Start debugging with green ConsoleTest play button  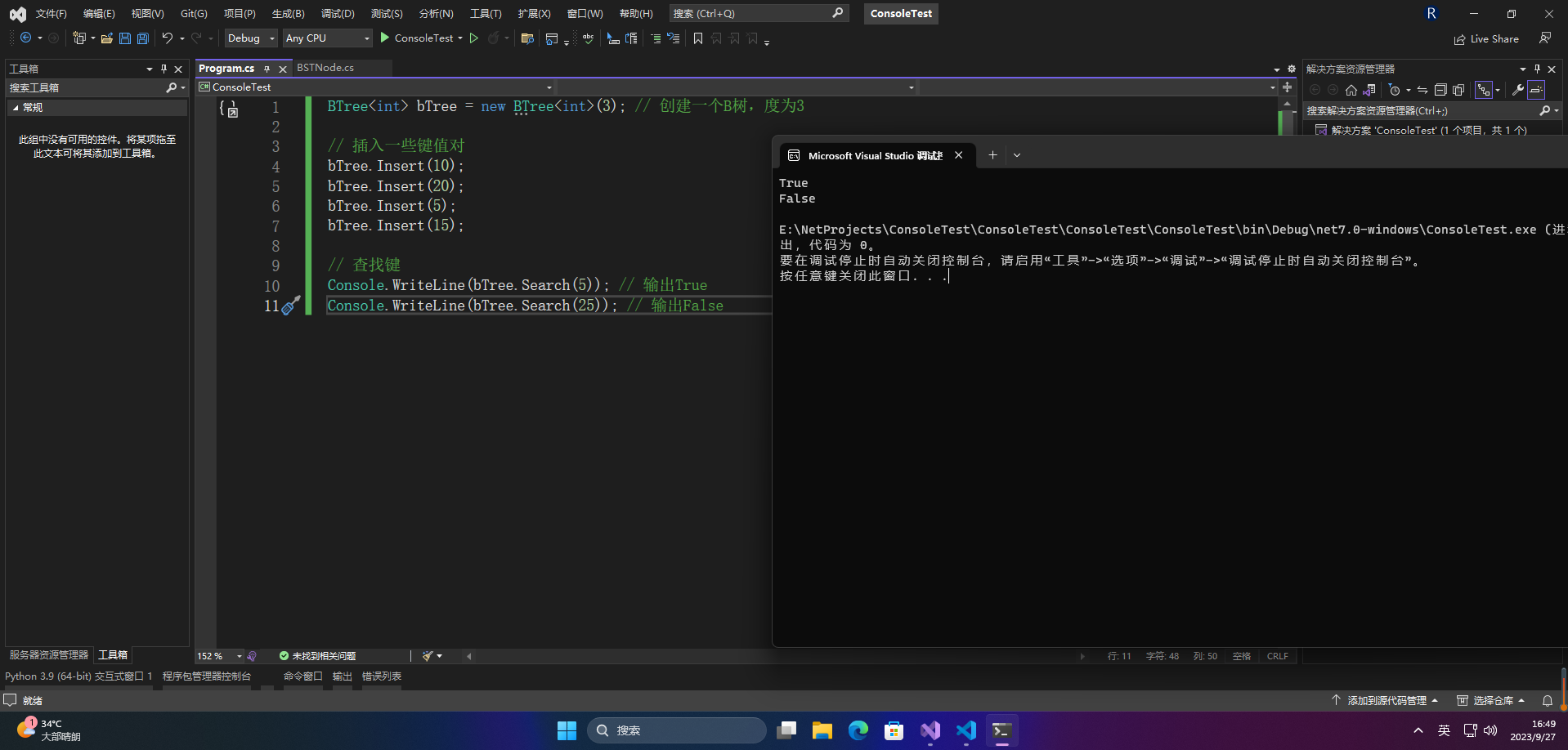(417, 38)
